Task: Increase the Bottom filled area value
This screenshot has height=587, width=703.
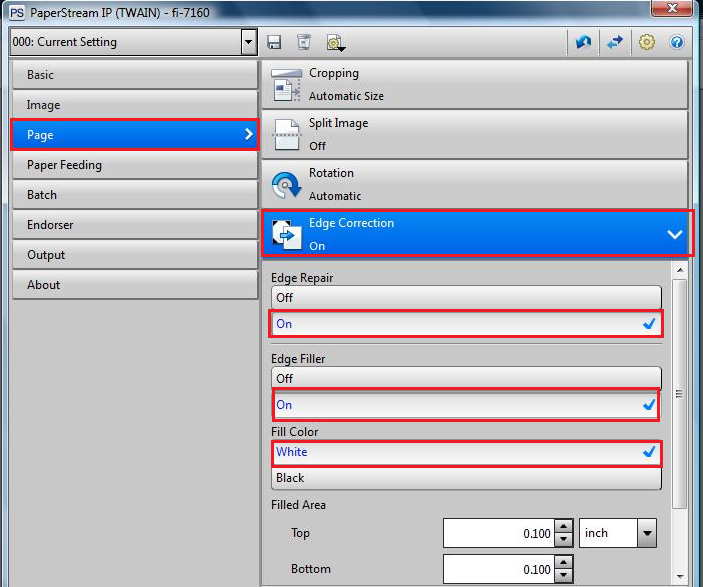Action: [564, 562]
